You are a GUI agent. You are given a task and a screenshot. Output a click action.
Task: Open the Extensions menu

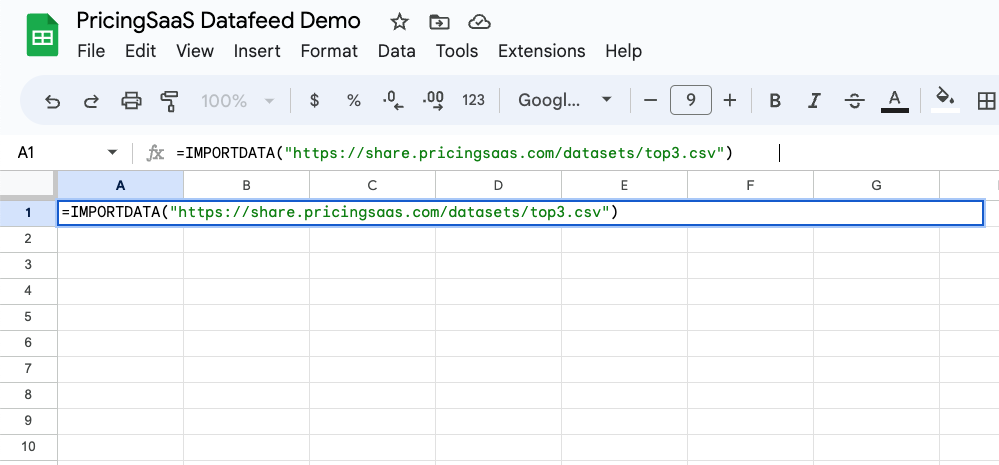click(x=542, y=51)
